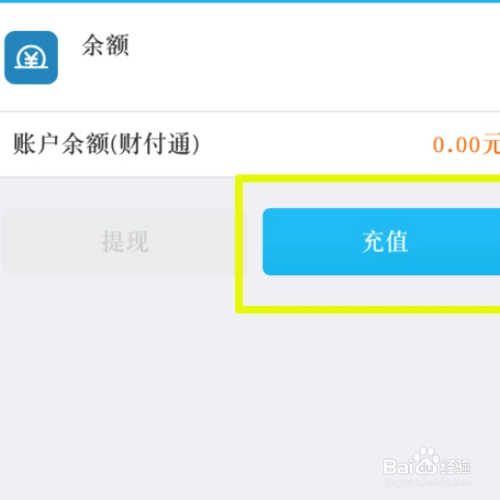Open the 账户余额(财付通) row
This screenshot has width=500, height=500.
coord(250,144)
